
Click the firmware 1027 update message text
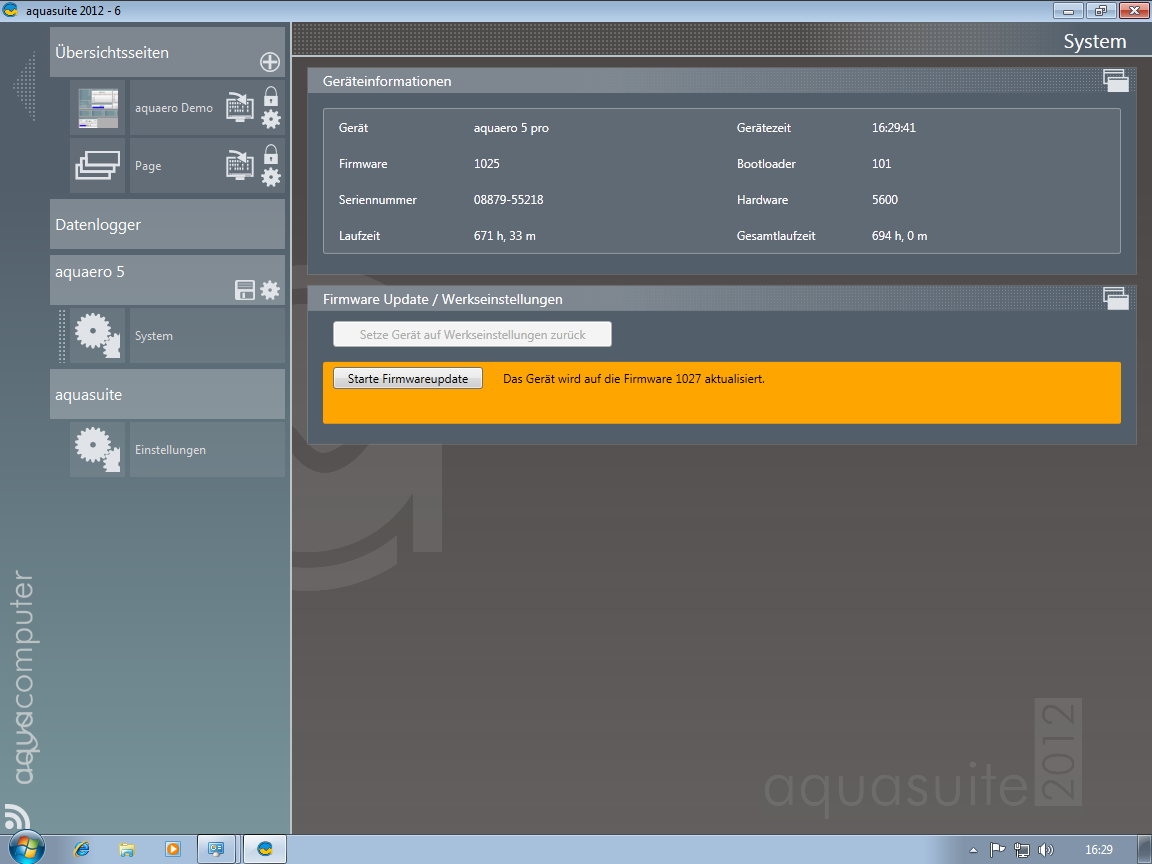tap(634, 379)
